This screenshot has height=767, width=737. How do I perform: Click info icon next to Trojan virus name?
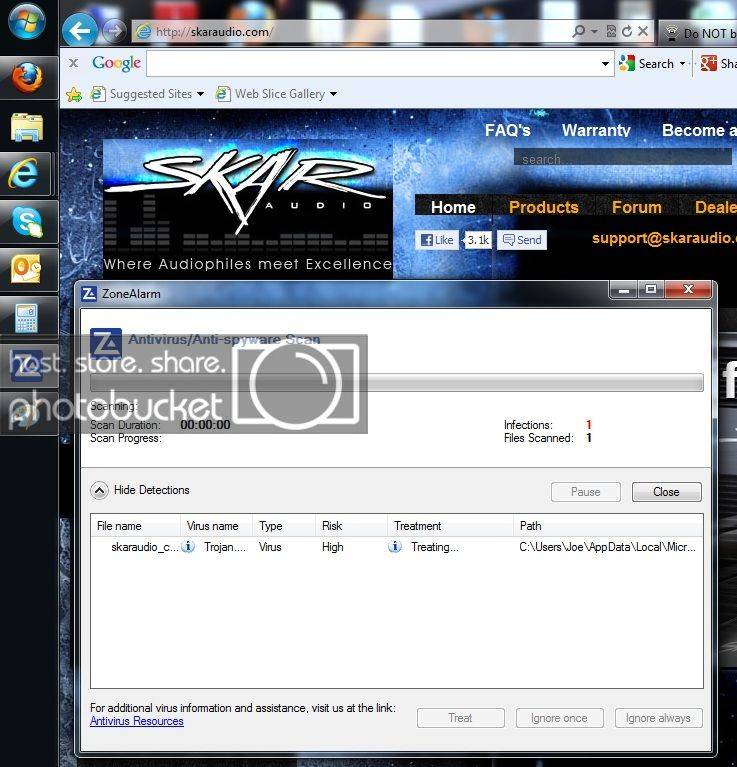point(188,546)
